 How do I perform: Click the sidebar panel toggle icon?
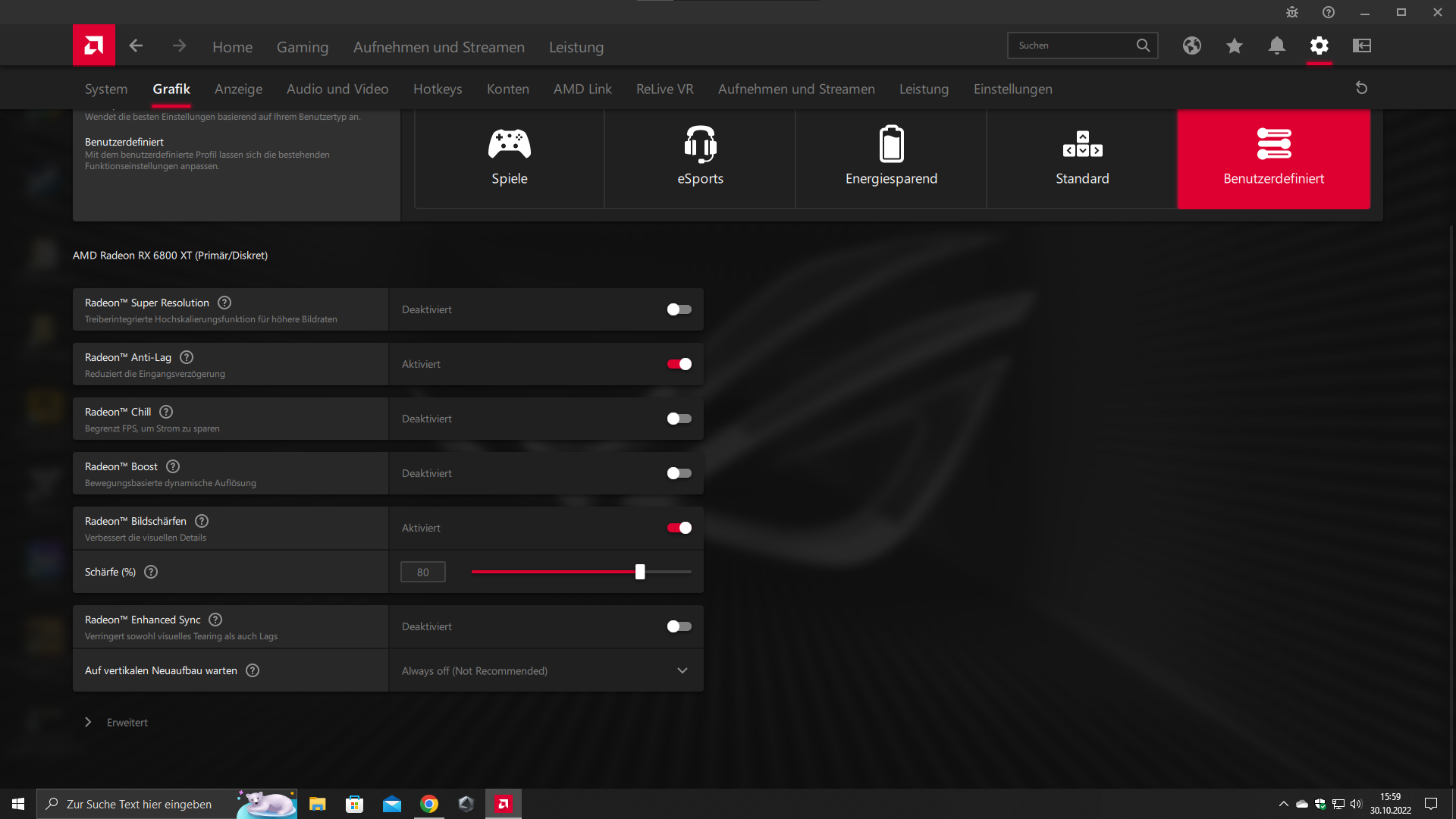(1361, 45)
